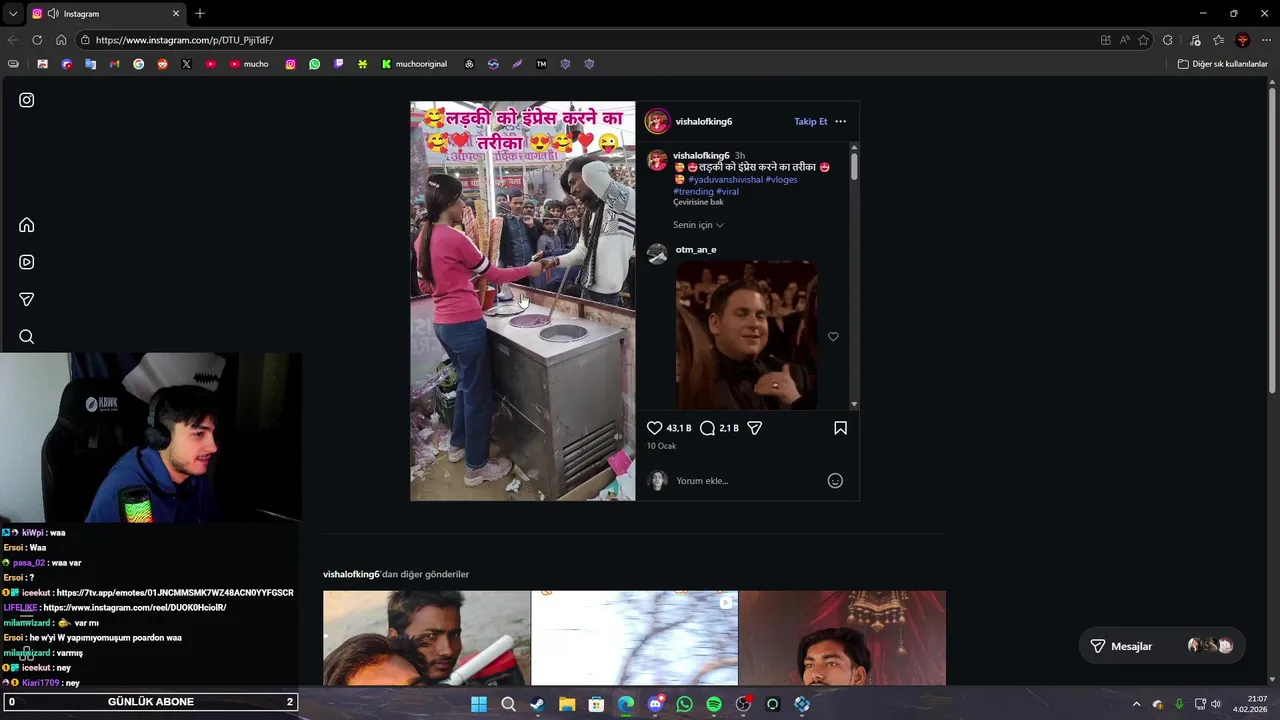Image resolution: width=1280 pixels, height=720 pixels.
Task: Add page to favorites with star icon
Action: point(1143,40)
